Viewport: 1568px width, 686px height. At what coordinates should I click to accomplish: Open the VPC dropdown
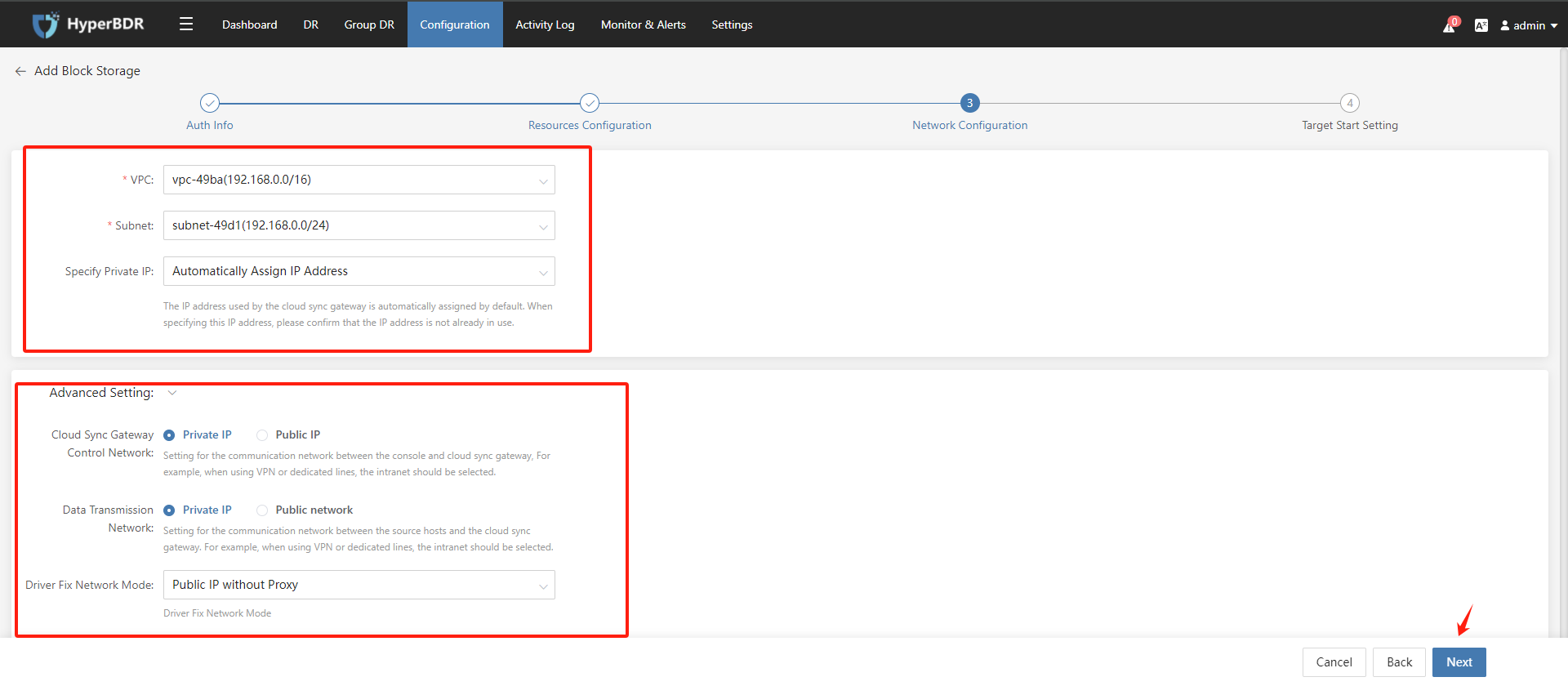pyautogui.click(x=359, y=180)
